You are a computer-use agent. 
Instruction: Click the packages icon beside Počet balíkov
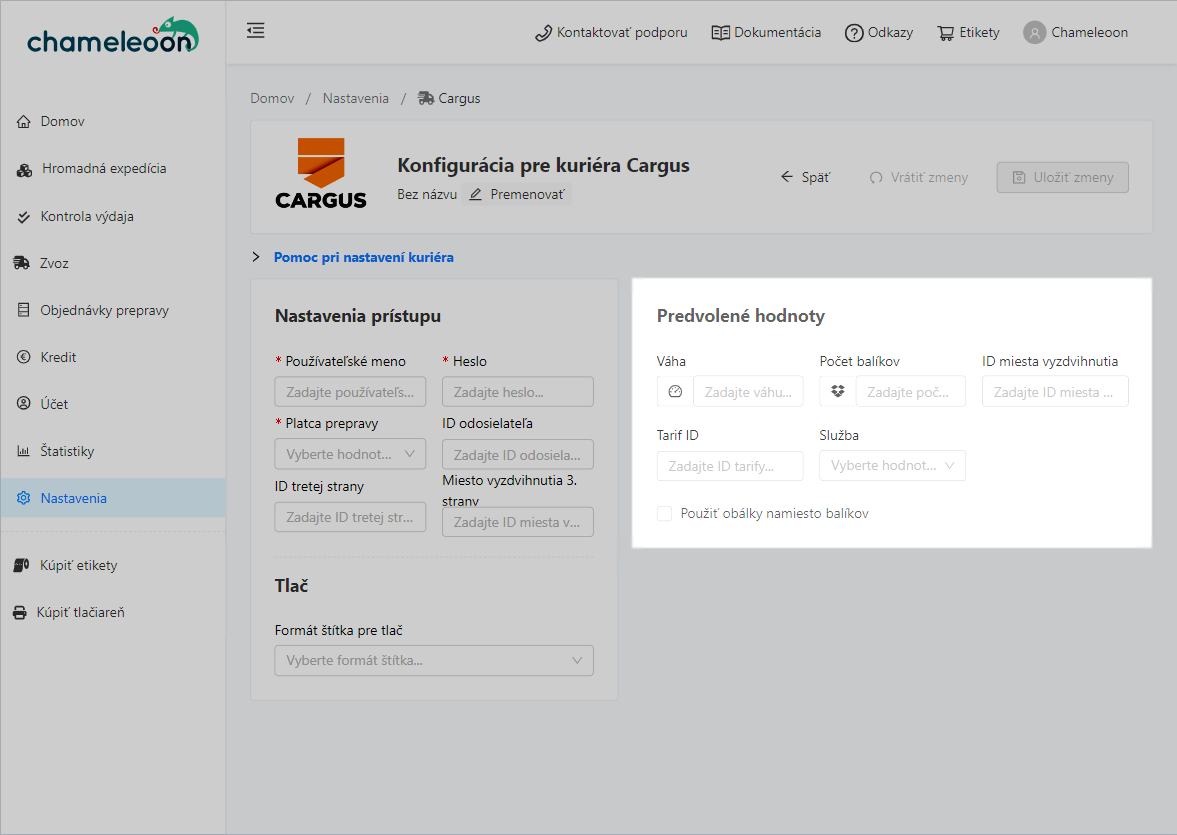click(838, 392)
